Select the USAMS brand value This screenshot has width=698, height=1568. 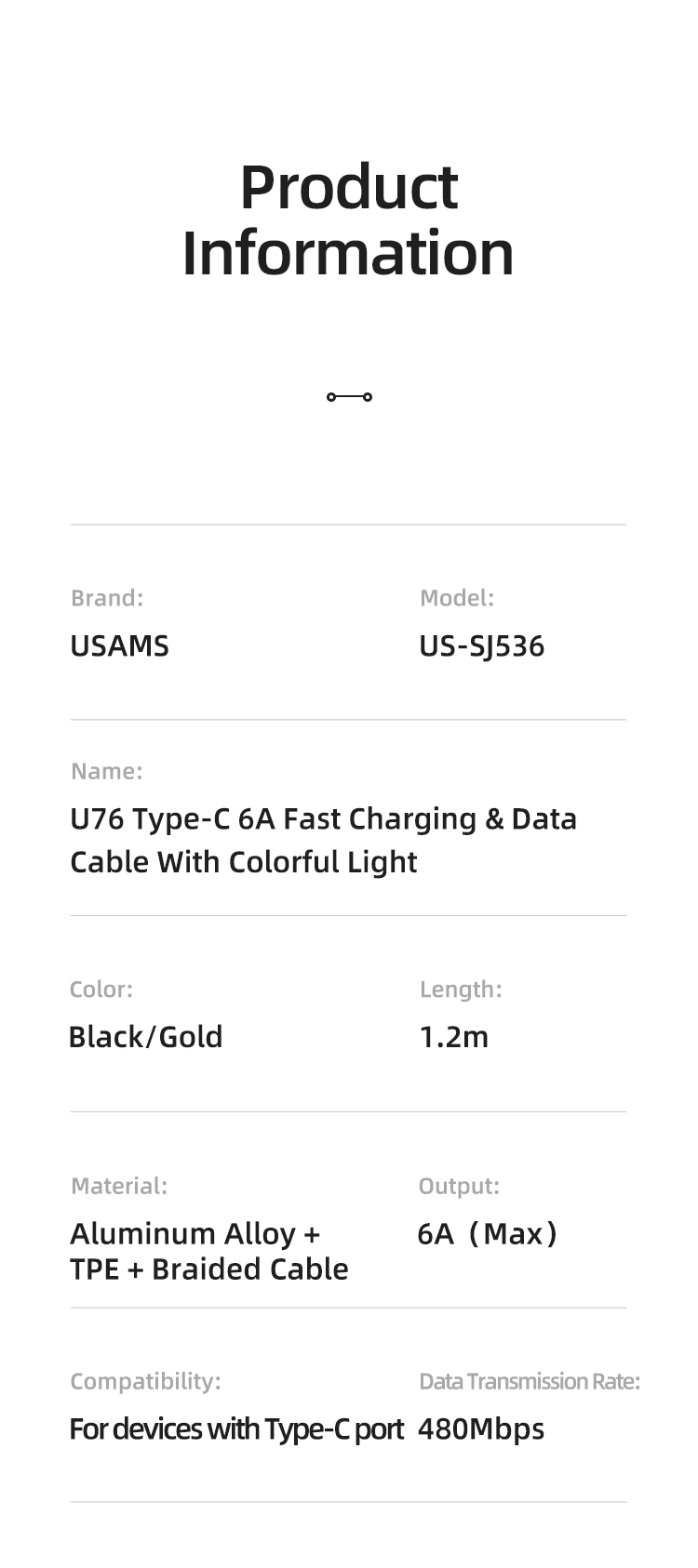(x=119, y=645)
